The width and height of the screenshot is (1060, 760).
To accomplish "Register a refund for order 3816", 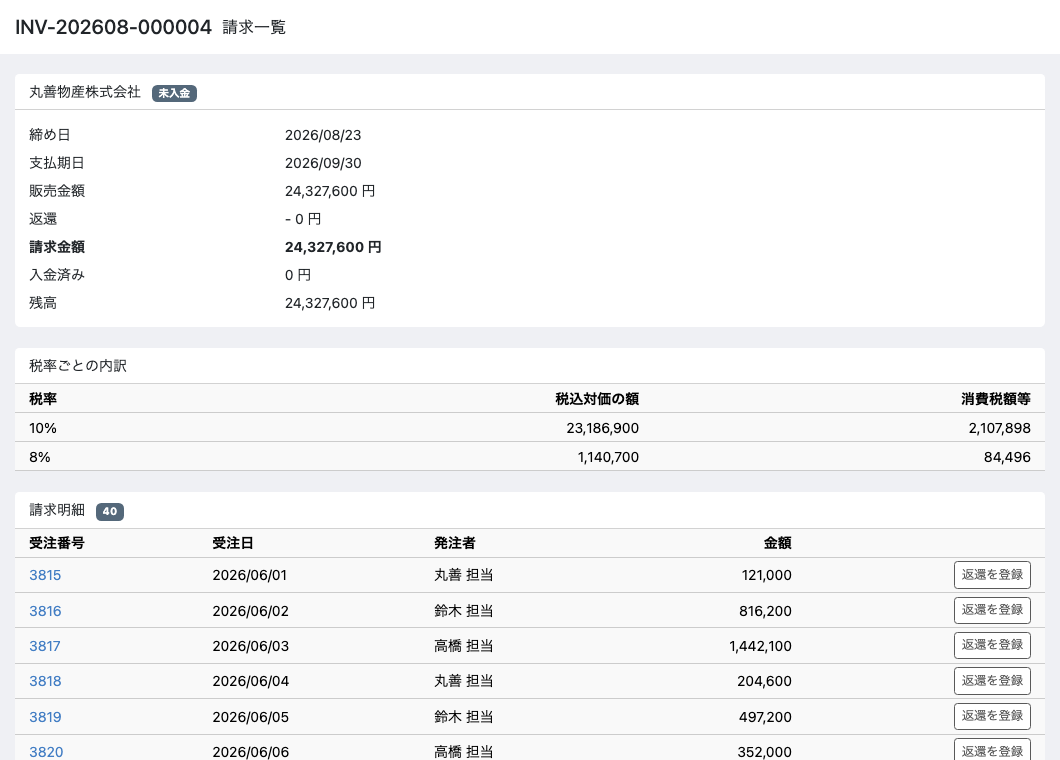I will tap(992, 610).
